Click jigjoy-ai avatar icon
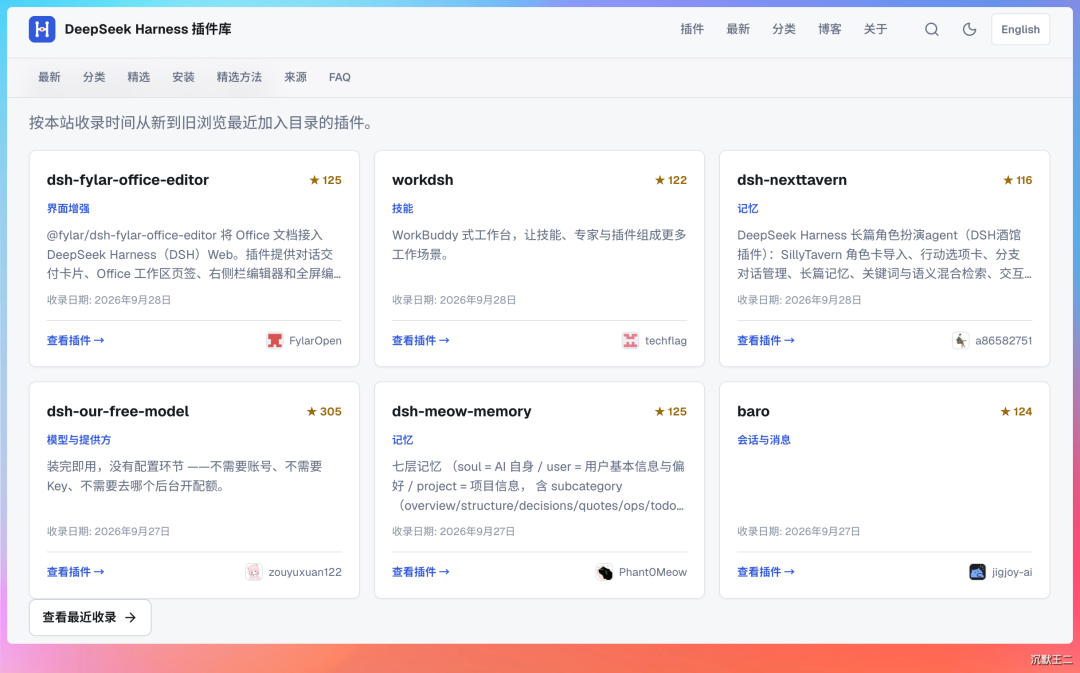The width and height of the screenshot is (1080, 673). click(x=977, y=572)
